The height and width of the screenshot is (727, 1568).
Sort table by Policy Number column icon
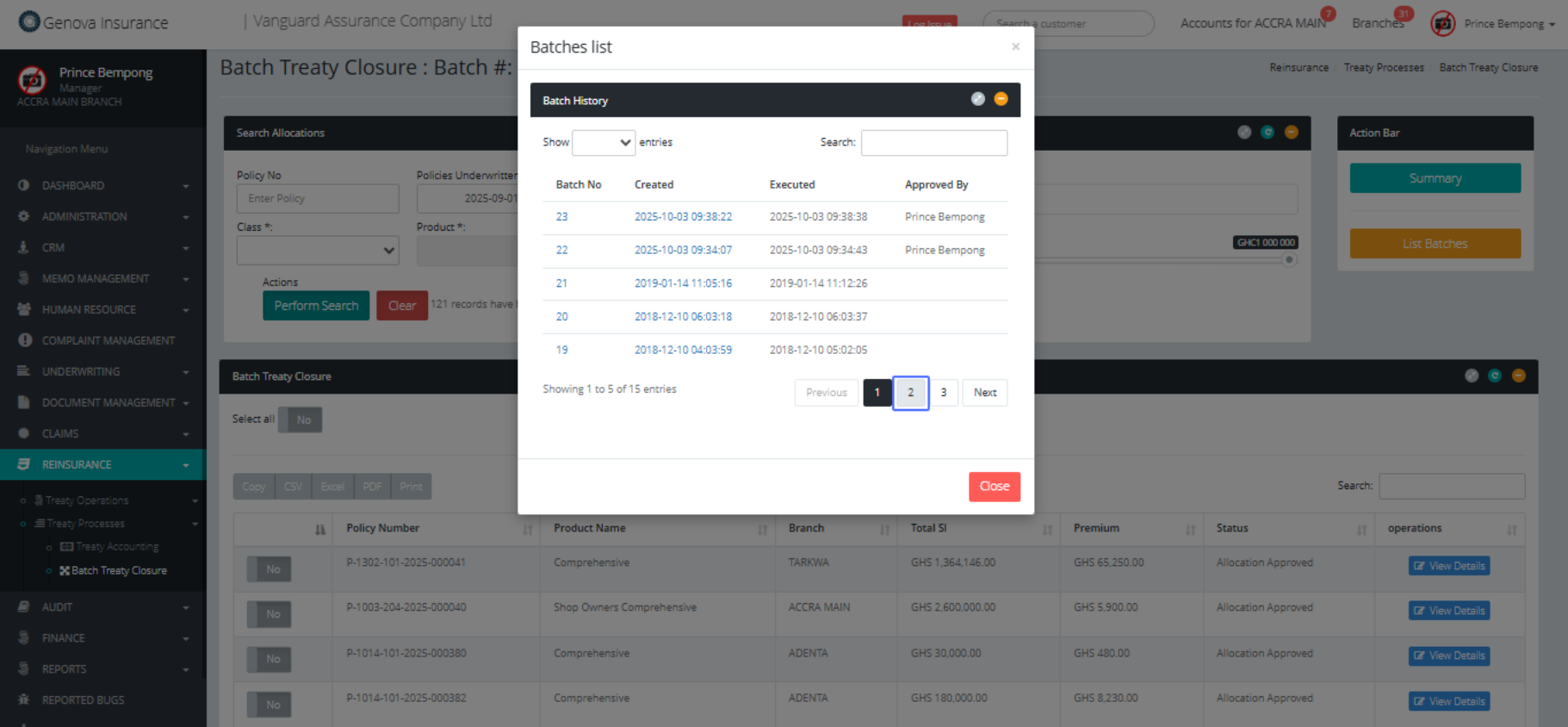tap(527, 530)
